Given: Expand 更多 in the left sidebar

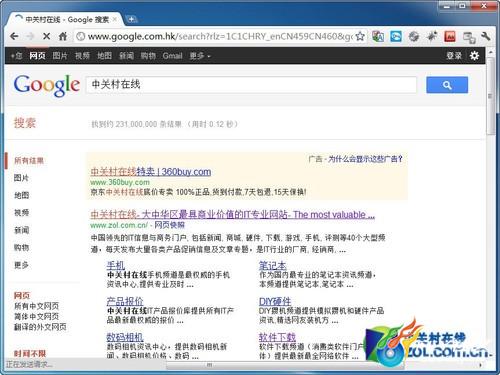Looking at the screenshot, I should pos(21,265).
